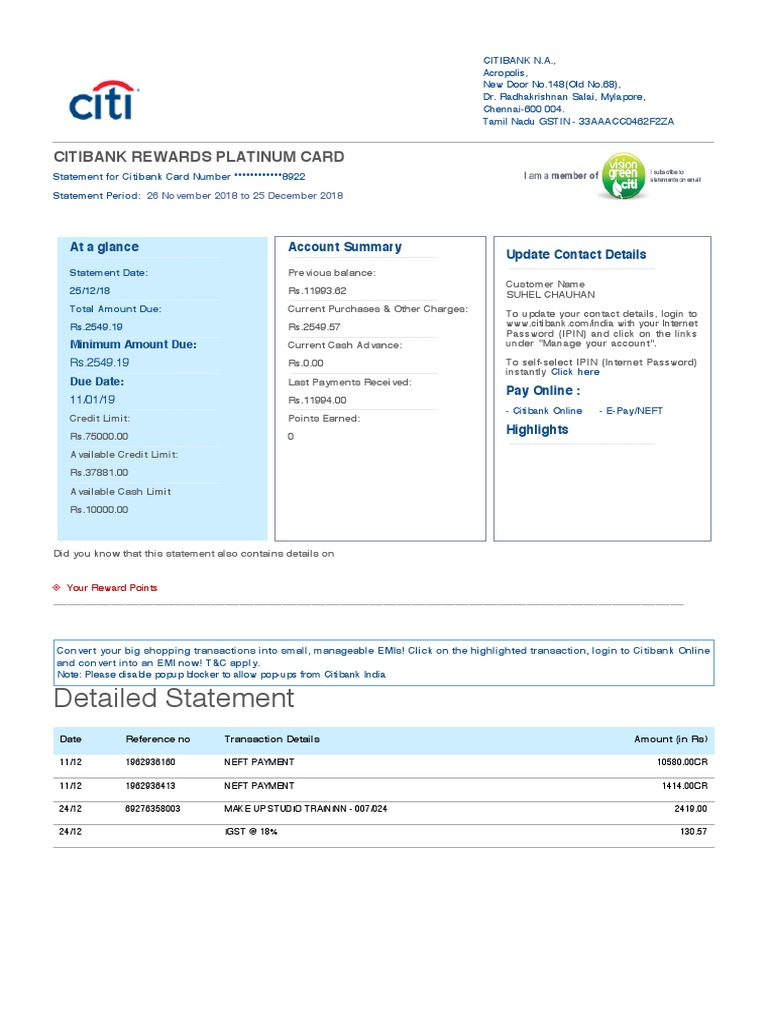Click the Reference no column header

pos(158,739)
